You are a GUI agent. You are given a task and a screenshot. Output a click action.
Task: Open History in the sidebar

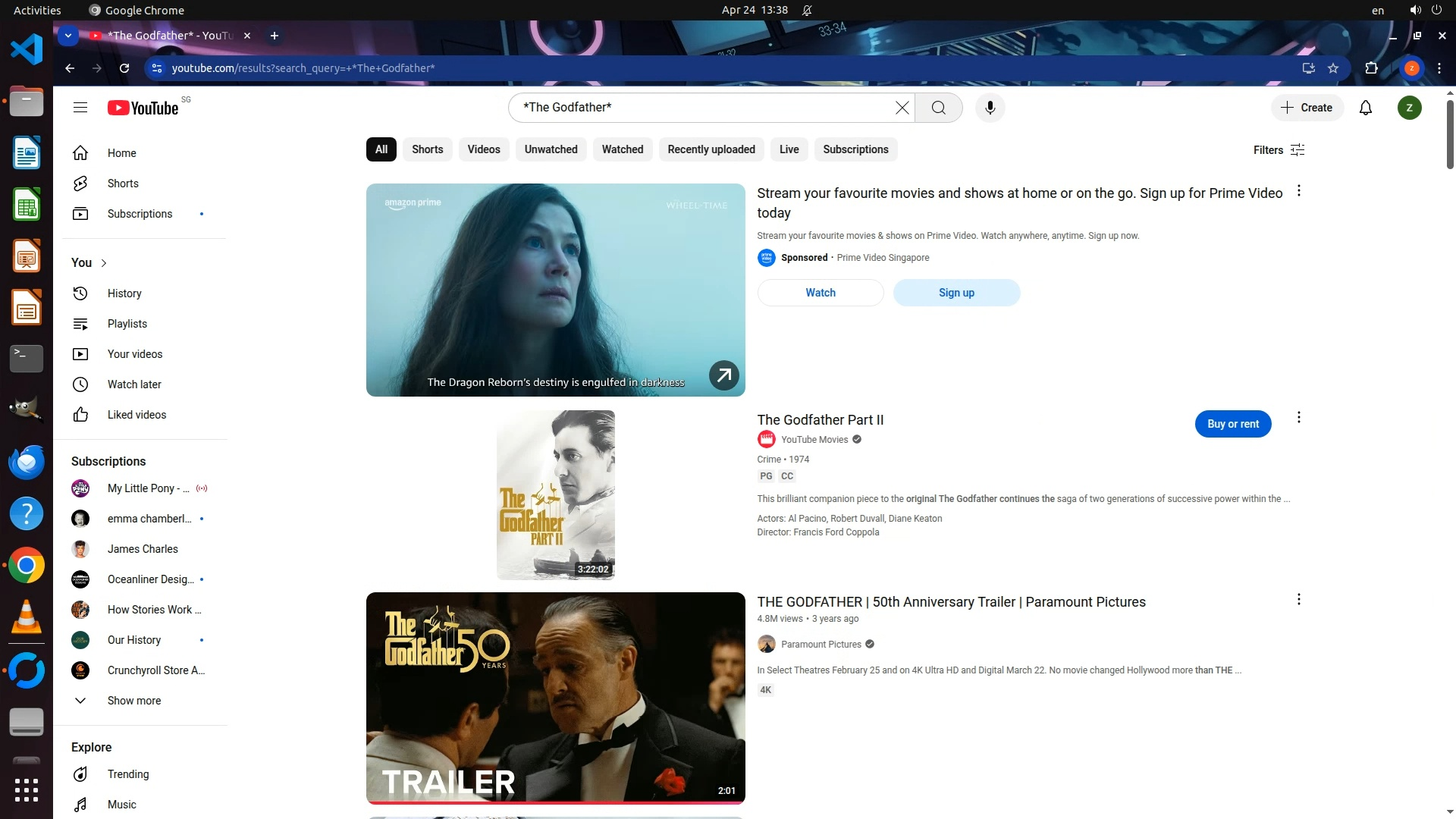click(124, 293)
